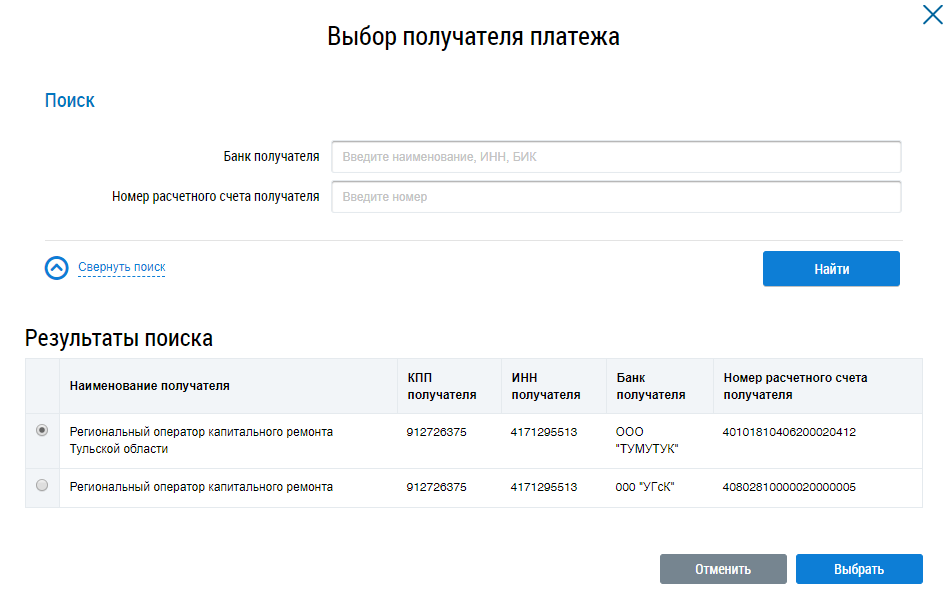Viewport: 948px width, 598px height.
Task: Click account number 40101810406200020412
Action: tap(789, 432)
